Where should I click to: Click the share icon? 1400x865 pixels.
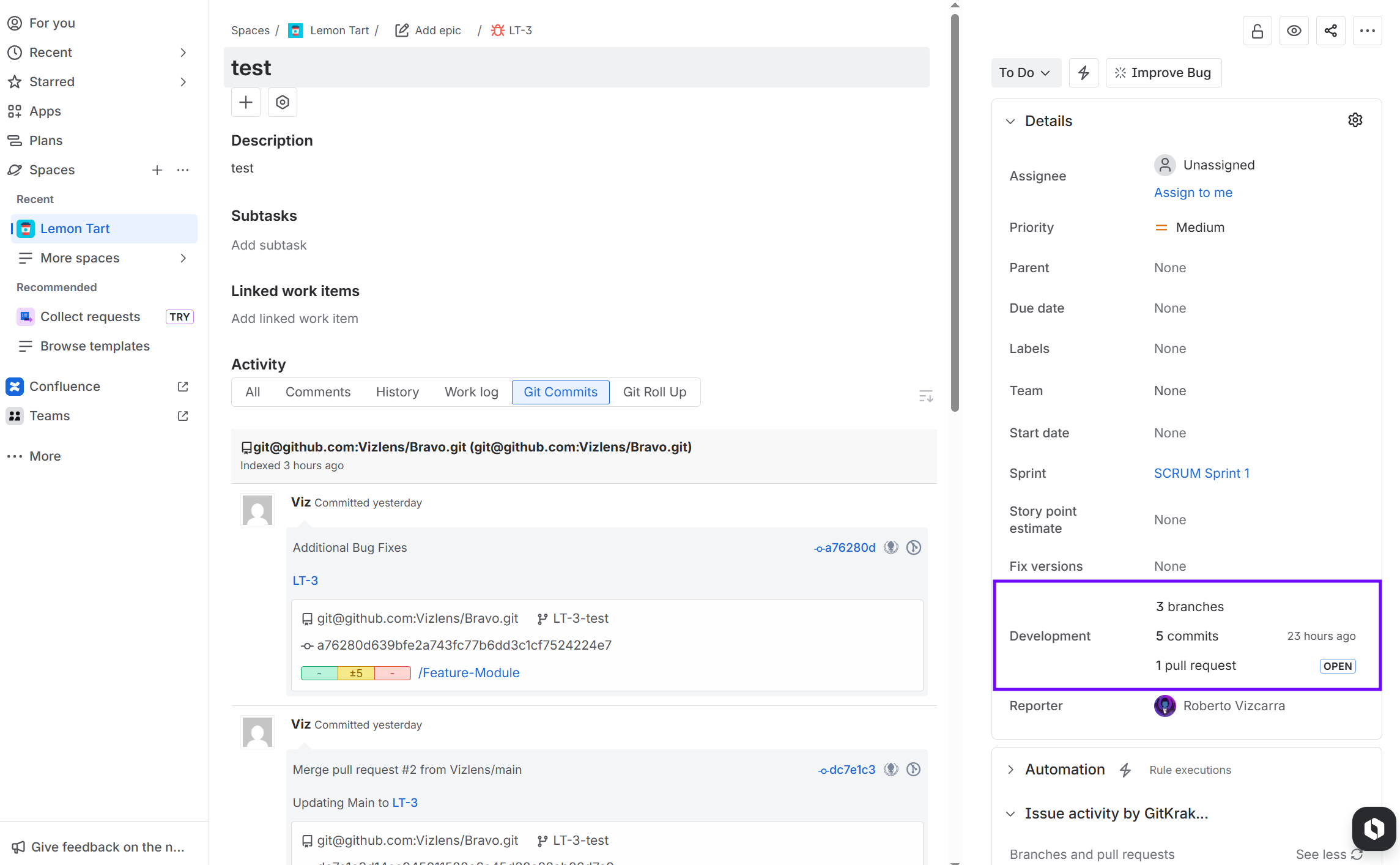[x=1330, y=31]
